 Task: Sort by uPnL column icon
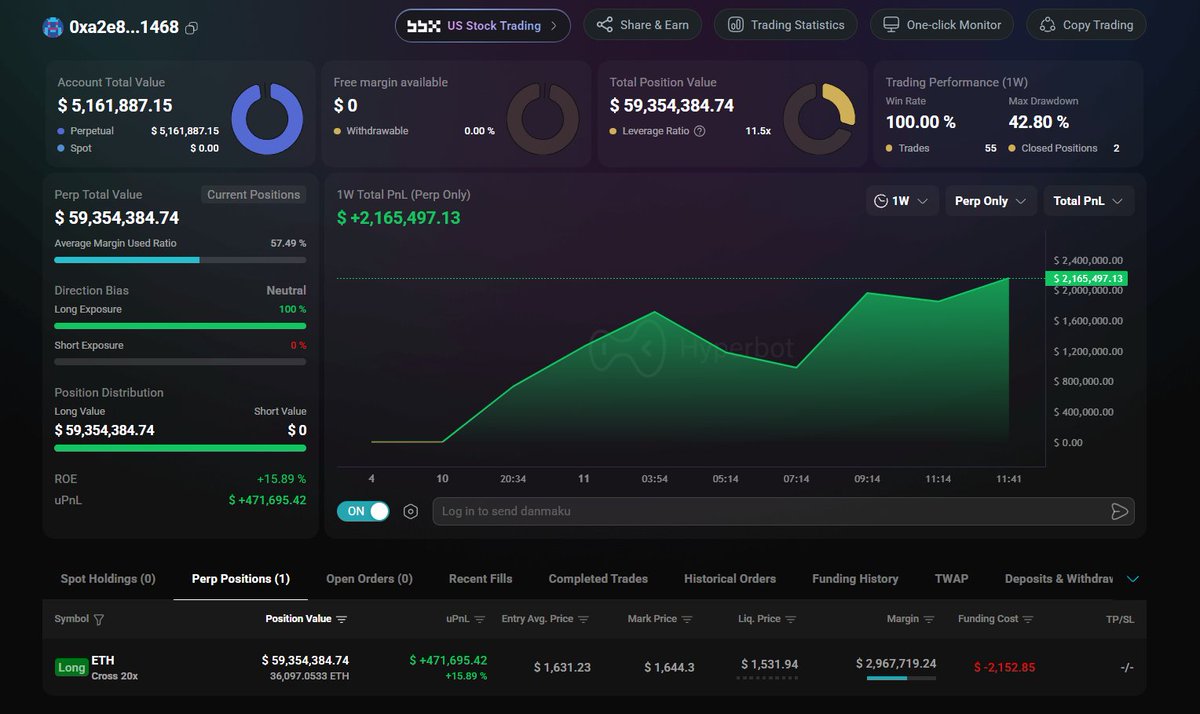479,619
